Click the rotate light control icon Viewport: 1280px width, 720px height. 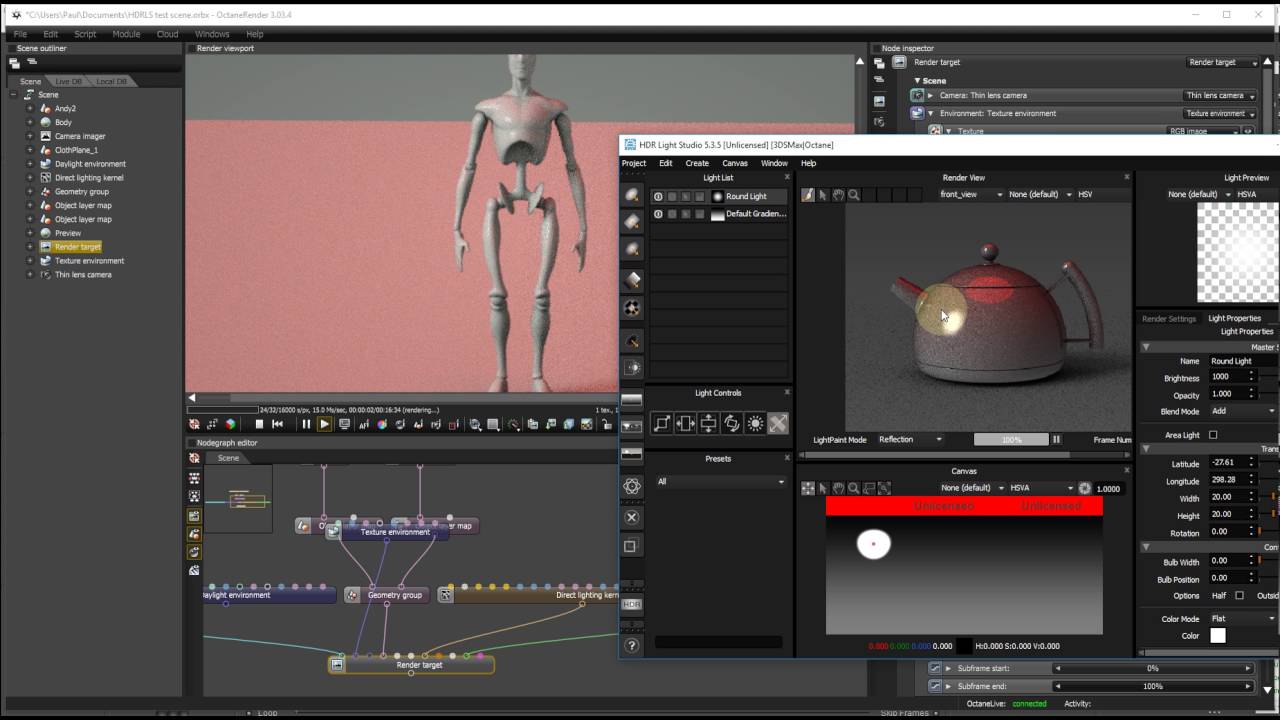[x=731, y=424]
